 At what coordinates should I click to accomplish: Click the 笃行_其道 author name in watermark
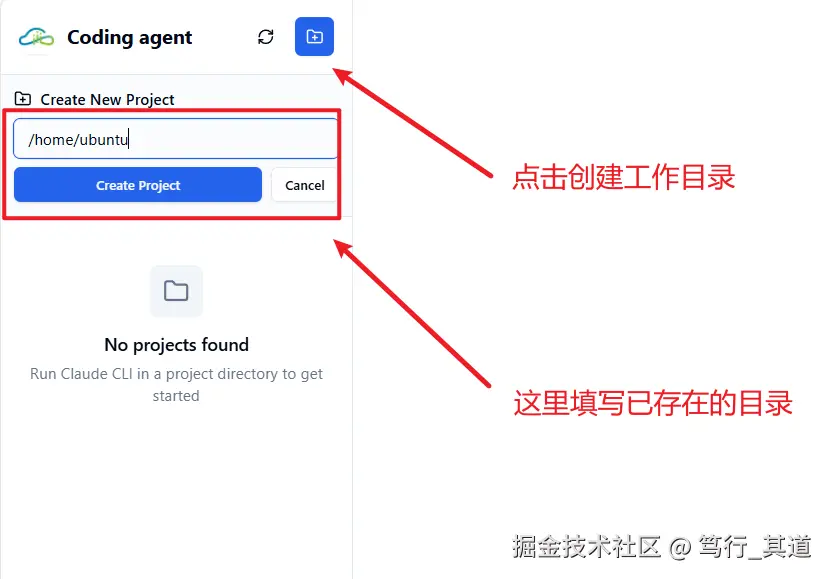coord(755,546)
